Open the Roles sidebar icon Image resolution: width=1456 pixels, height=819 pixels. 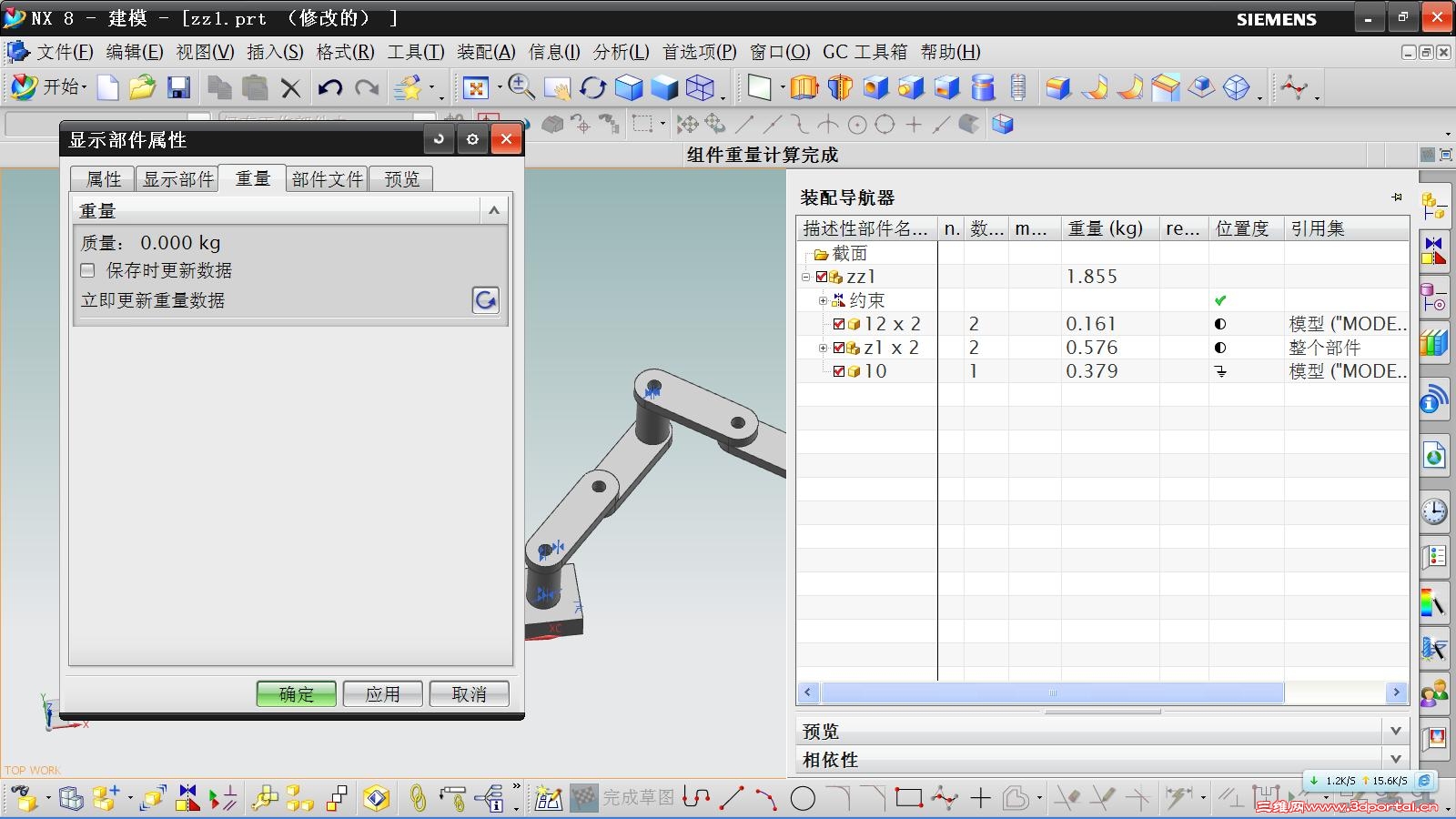coord(1434,694)
